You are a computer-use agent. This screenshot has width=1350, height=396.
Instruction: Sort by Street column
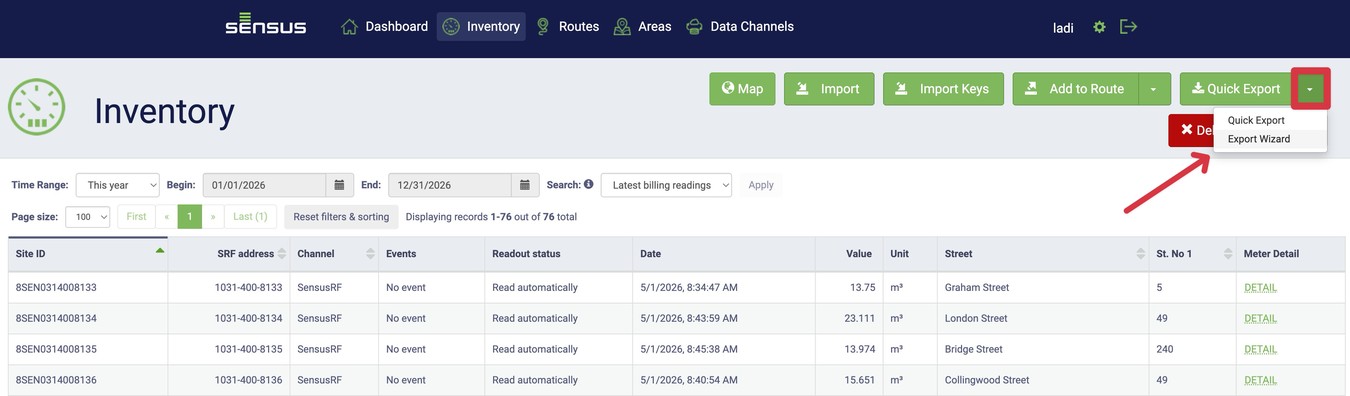(1141, 254)
